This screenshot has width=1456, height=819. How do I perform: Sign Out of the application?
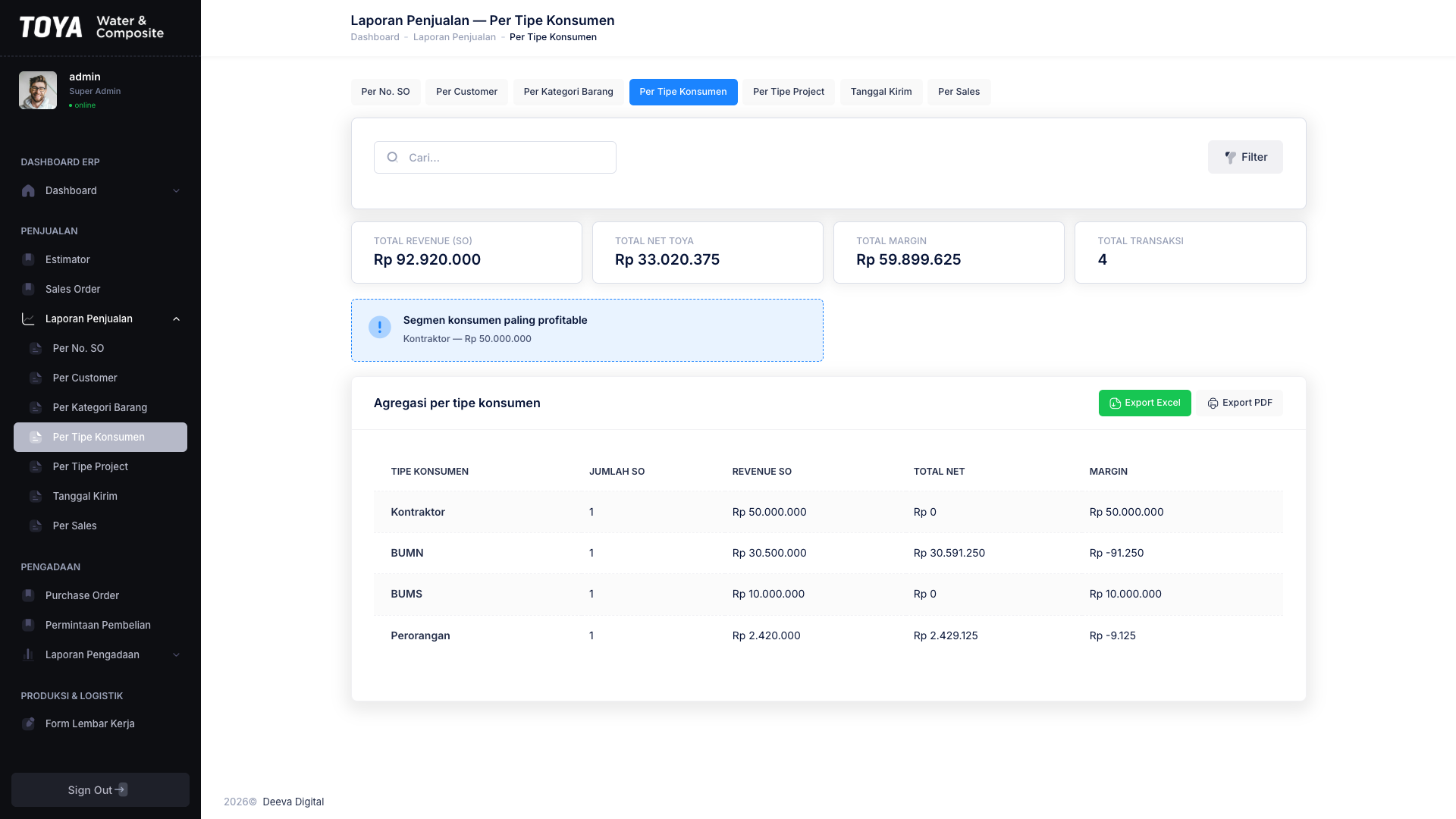click(x=100, y=789)
